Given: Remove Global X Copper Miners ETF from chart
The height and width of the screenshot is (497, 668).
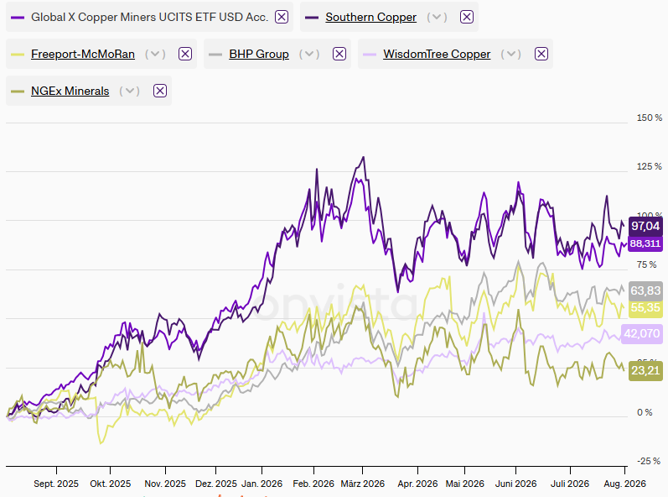Looking at the screenshot, I should click(281, 17).
